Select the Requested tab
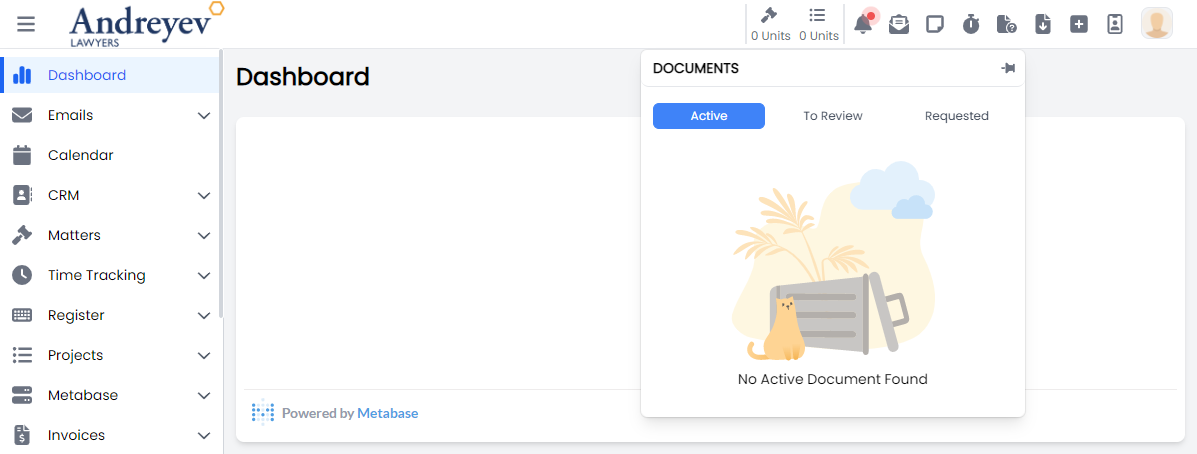This screenshot has height=454, width=1197. point(956,116)
